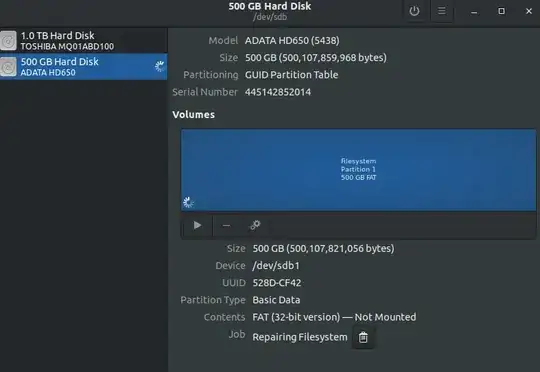Click the Volumes heading
This screenshot has height=372, width=540.
(x=194, y=115)
